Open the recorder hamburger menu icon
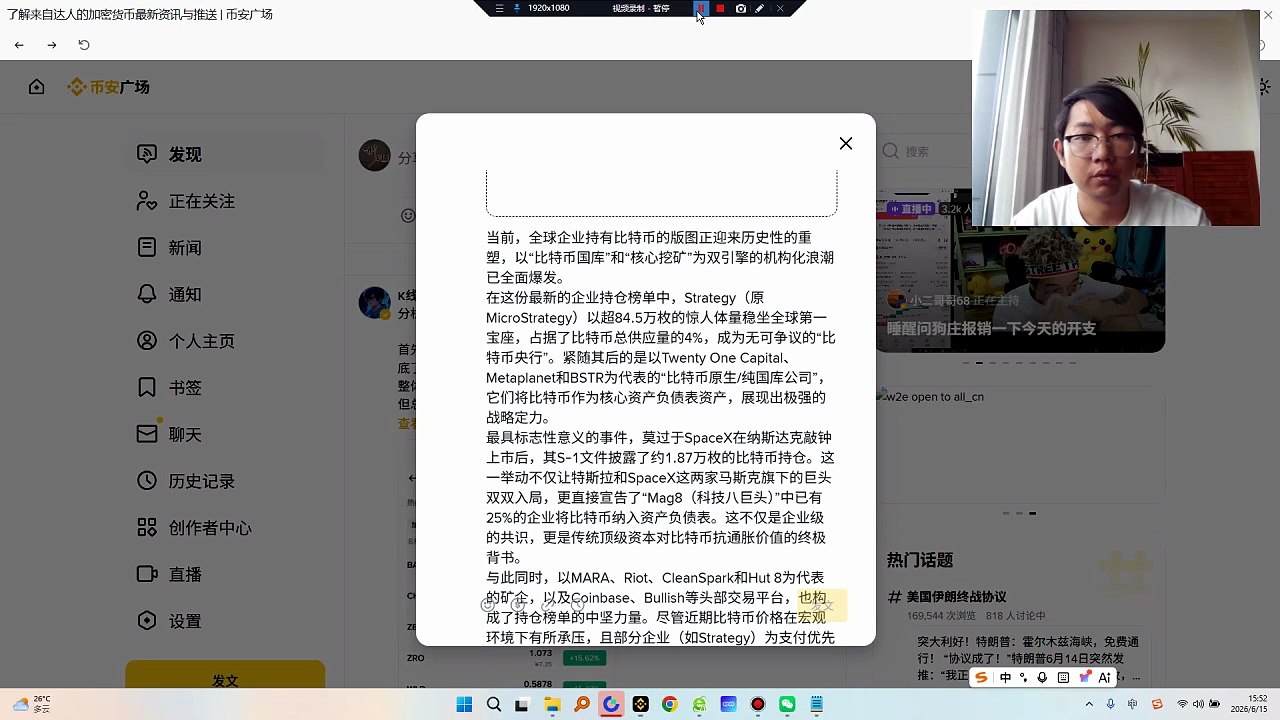This screenshot has width=1280, height=720. tap(500, 8)
